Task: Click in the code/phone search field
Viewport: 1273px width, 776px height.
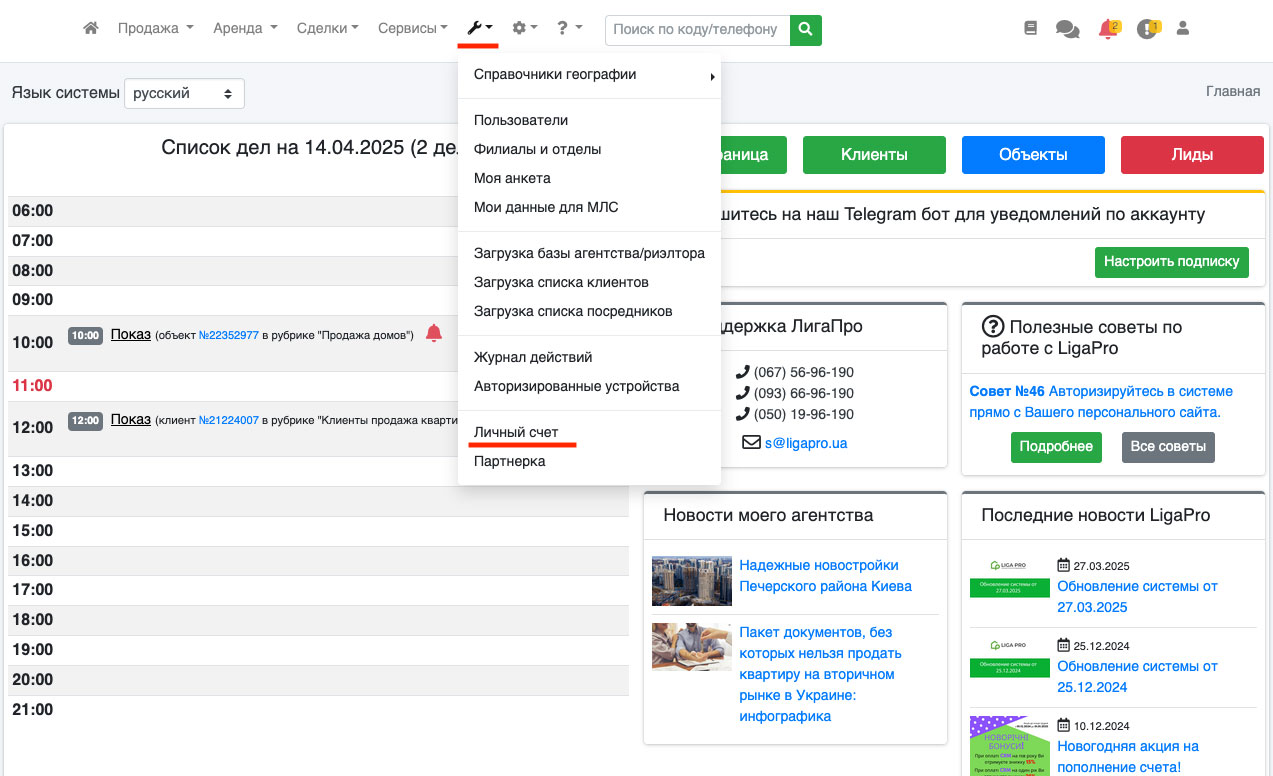Action: point(697,30)
